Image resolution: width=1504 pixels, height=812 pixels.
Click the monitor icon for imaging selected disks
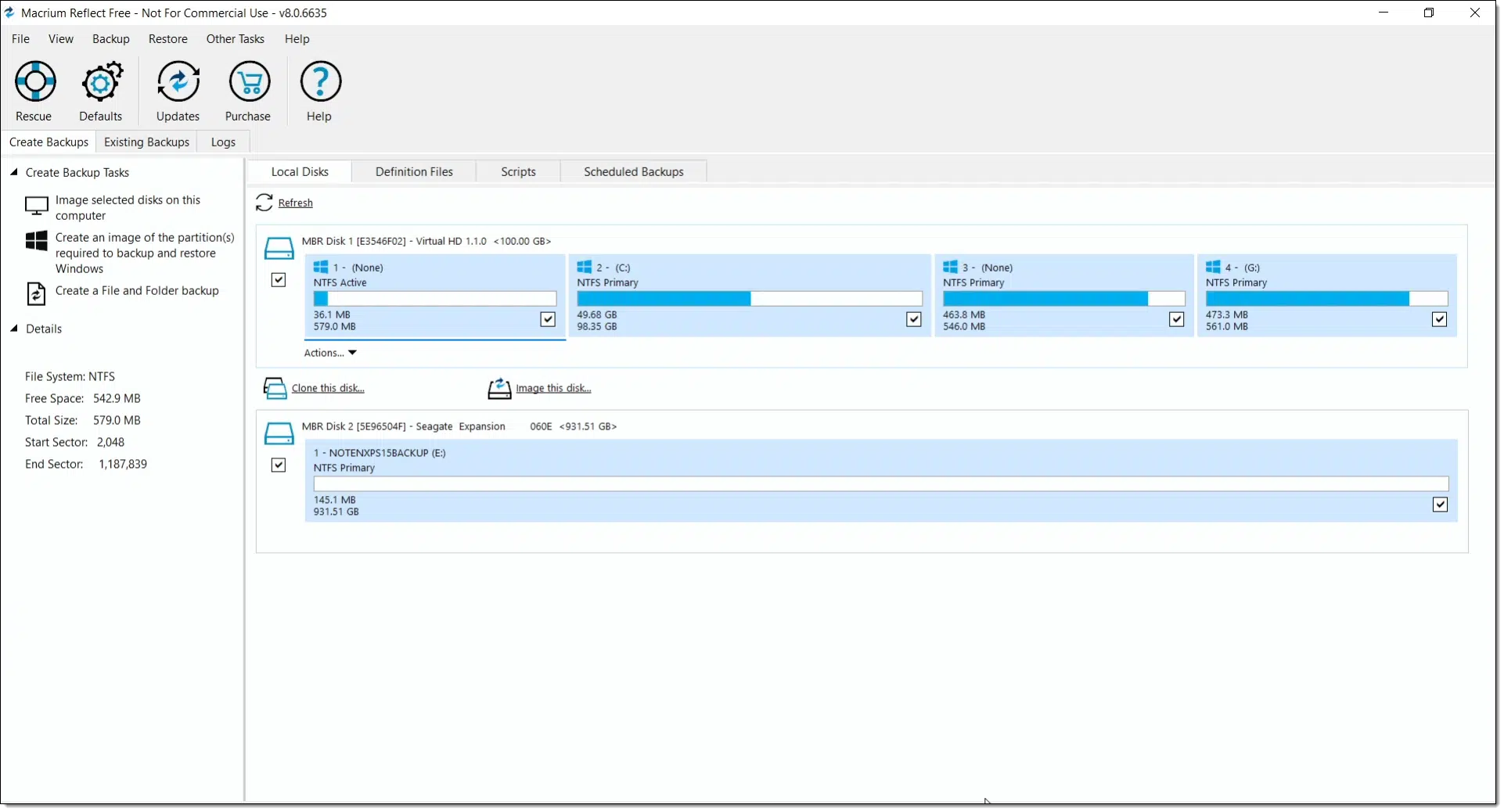pos(37,207)
